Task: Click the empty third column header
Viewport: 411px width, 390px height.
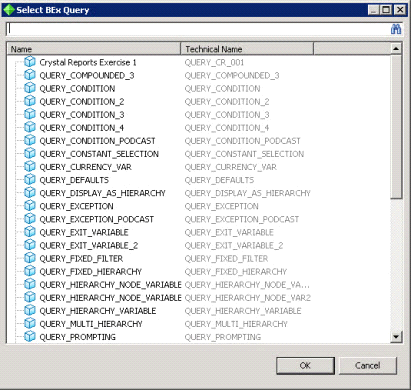Action: (x=352, y=49)
